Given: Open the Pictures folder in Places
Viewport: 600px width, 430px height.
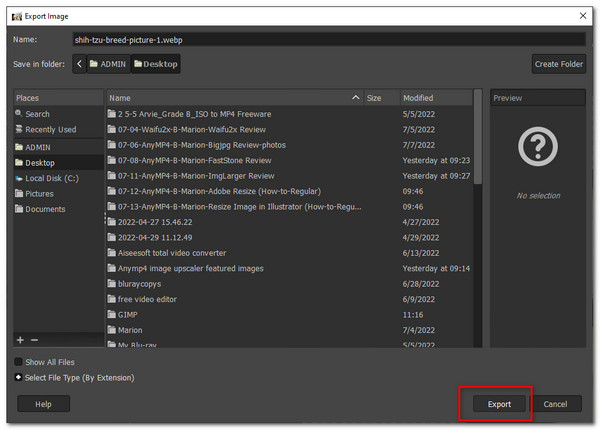Looking at the screenshot, I should coord(39,194).
